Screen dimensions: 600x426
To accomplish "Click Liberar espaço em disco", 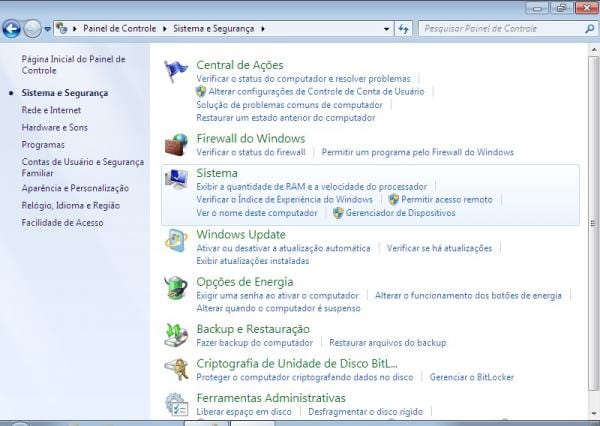I will [x=244, y=412].
